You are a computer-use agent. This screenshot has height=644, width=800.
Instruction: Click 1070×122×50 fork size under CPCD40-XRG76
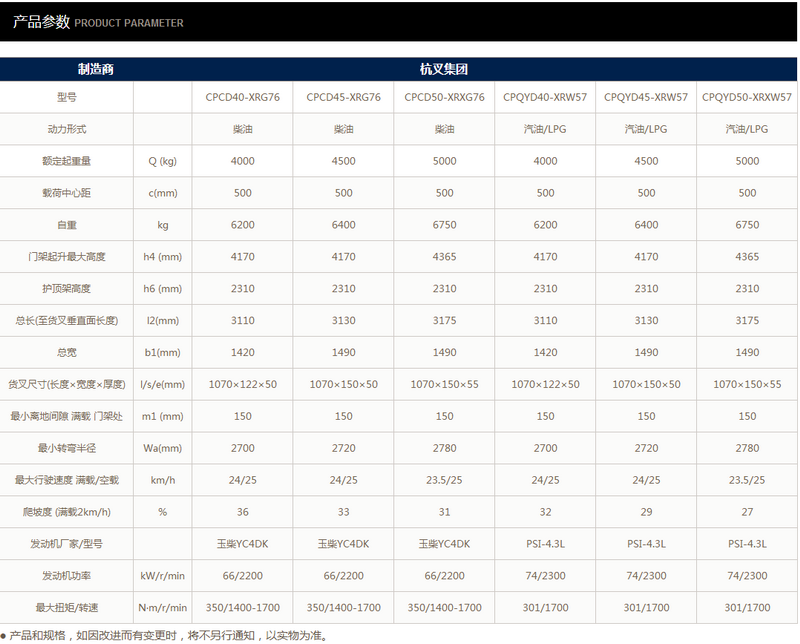point(243,384)
